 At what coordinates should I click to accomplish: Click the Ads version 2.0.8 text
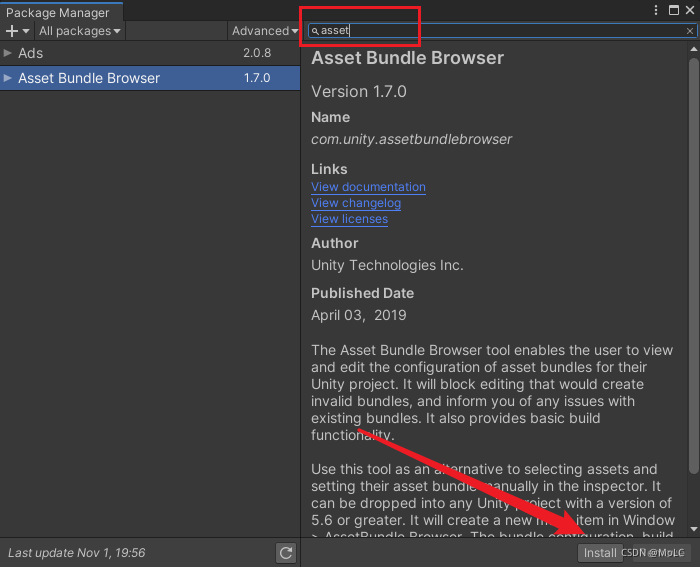pos(257,53)
